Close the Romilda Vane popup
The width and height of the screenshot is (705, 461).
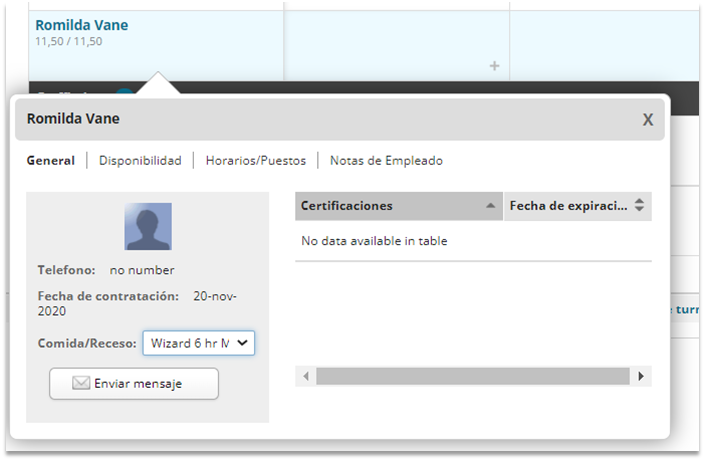point(647,120)
